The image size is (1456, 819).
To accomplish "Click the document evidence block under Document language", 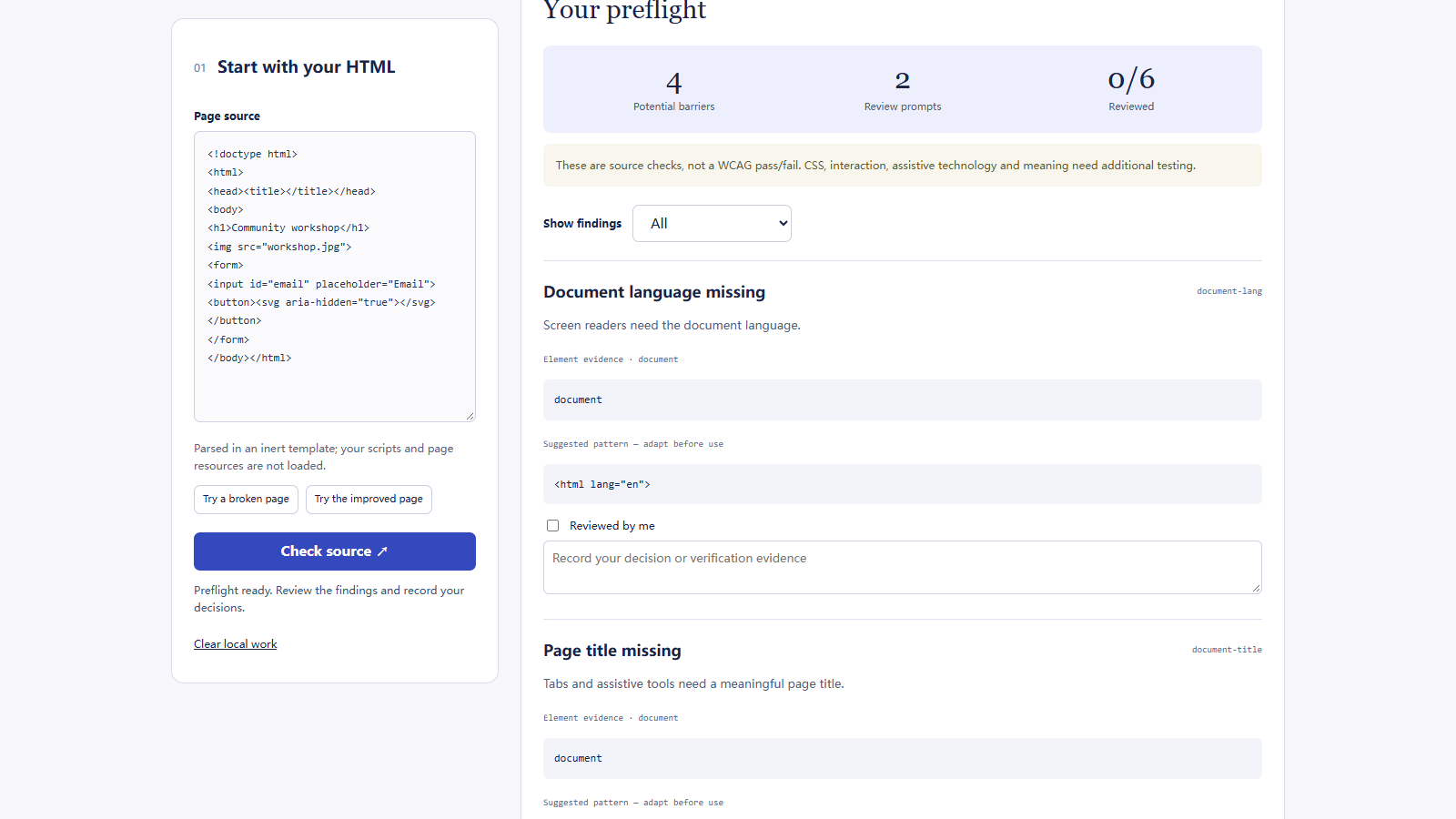I will pyautogui.click(x=902, y=399).
